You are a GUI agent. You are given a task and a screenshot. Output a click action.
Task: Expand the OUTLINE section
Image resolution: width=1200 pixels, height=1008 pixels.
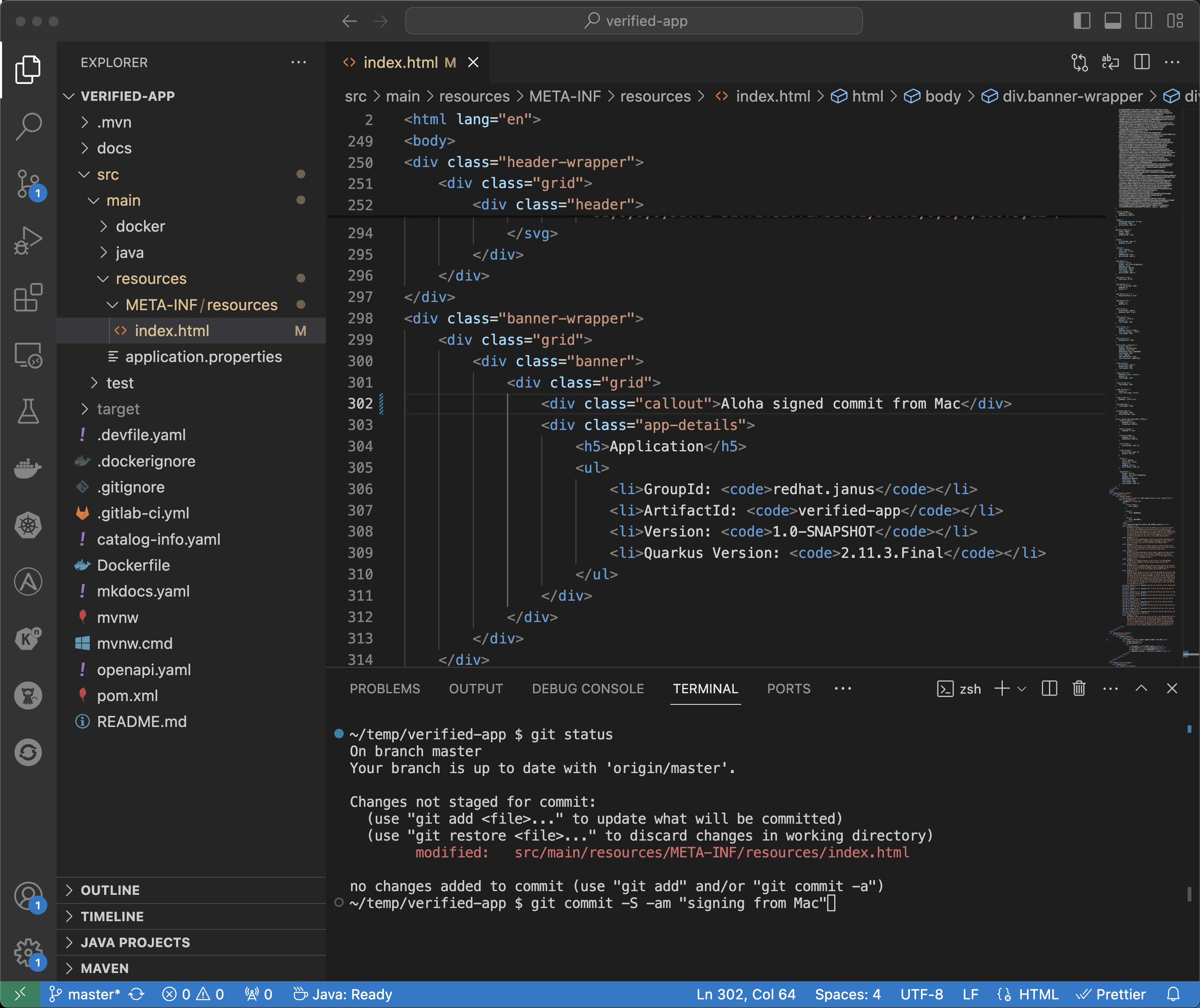point(110,890)
